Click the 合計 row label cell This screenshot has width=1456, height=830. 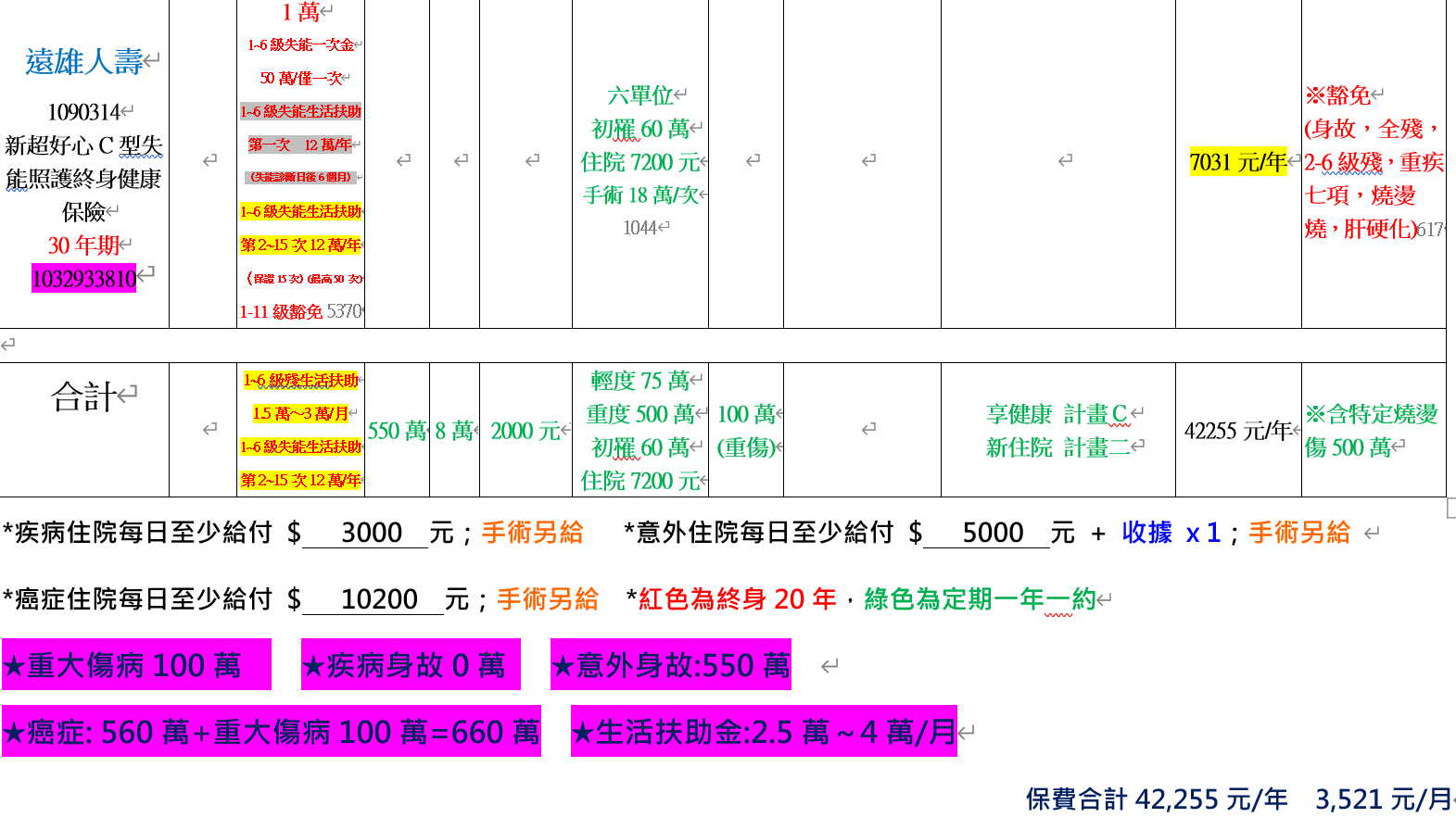(x=84, y=396)
